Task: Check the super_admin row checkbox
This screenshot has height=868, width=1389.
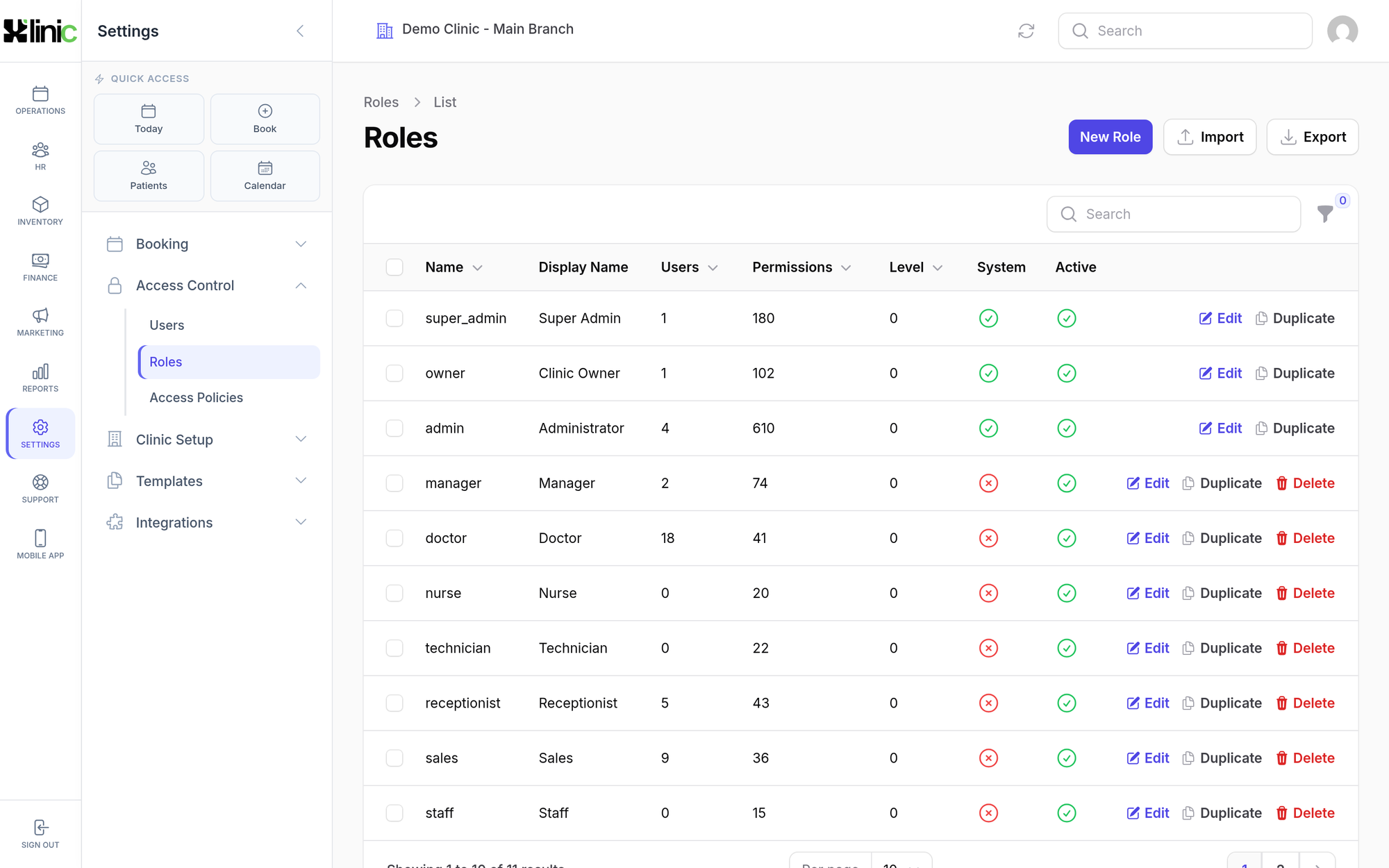Action: pos(394,318)
